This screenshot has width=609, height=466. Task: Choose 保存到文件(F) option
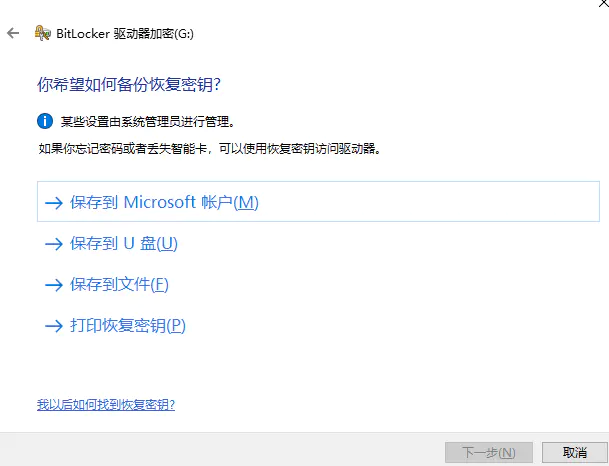[x=119, y=284]
